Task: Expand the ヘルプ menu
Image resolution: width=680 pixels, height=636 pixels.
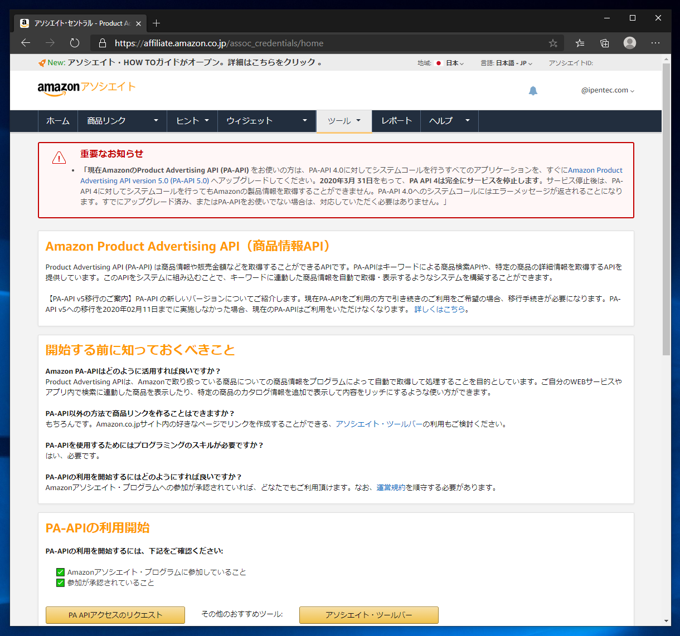Action: tap(449, 121)
